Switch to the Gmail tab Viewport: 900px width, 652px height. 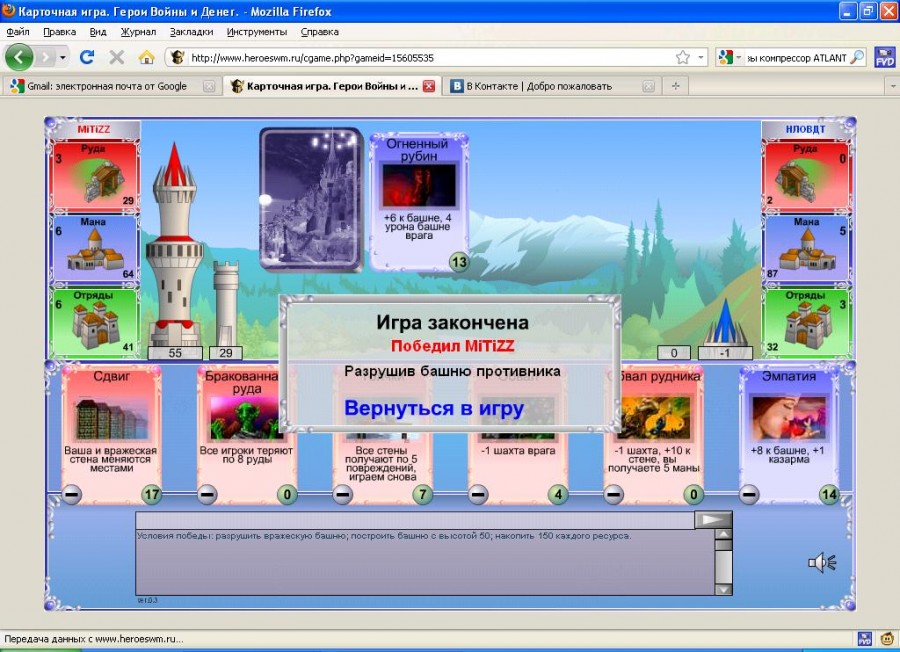(x=111, y=86)
